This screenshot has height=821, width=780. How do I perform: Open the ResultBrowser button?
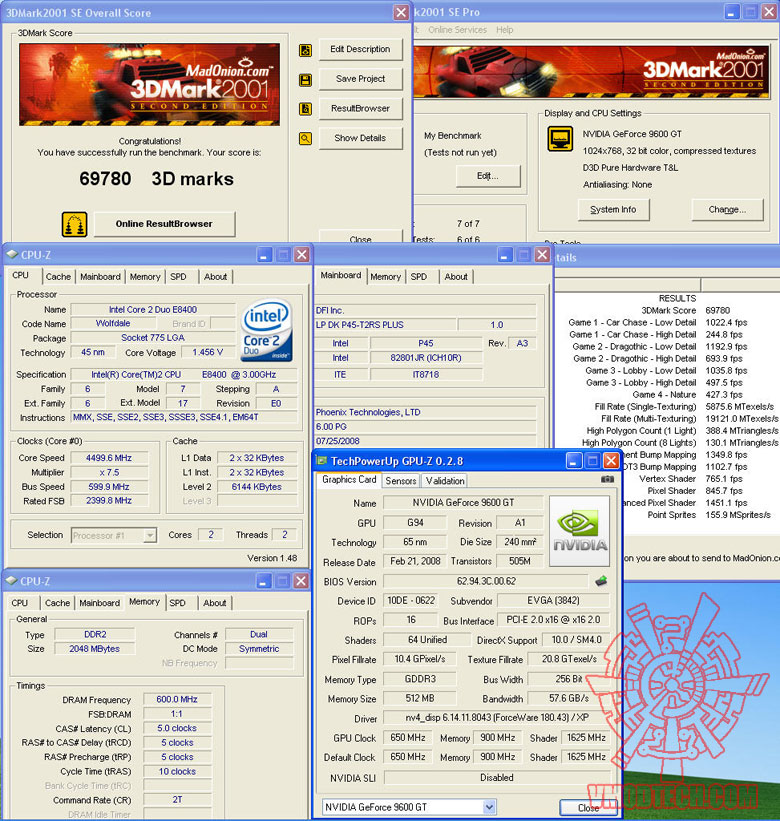click(x=360, y=108)
